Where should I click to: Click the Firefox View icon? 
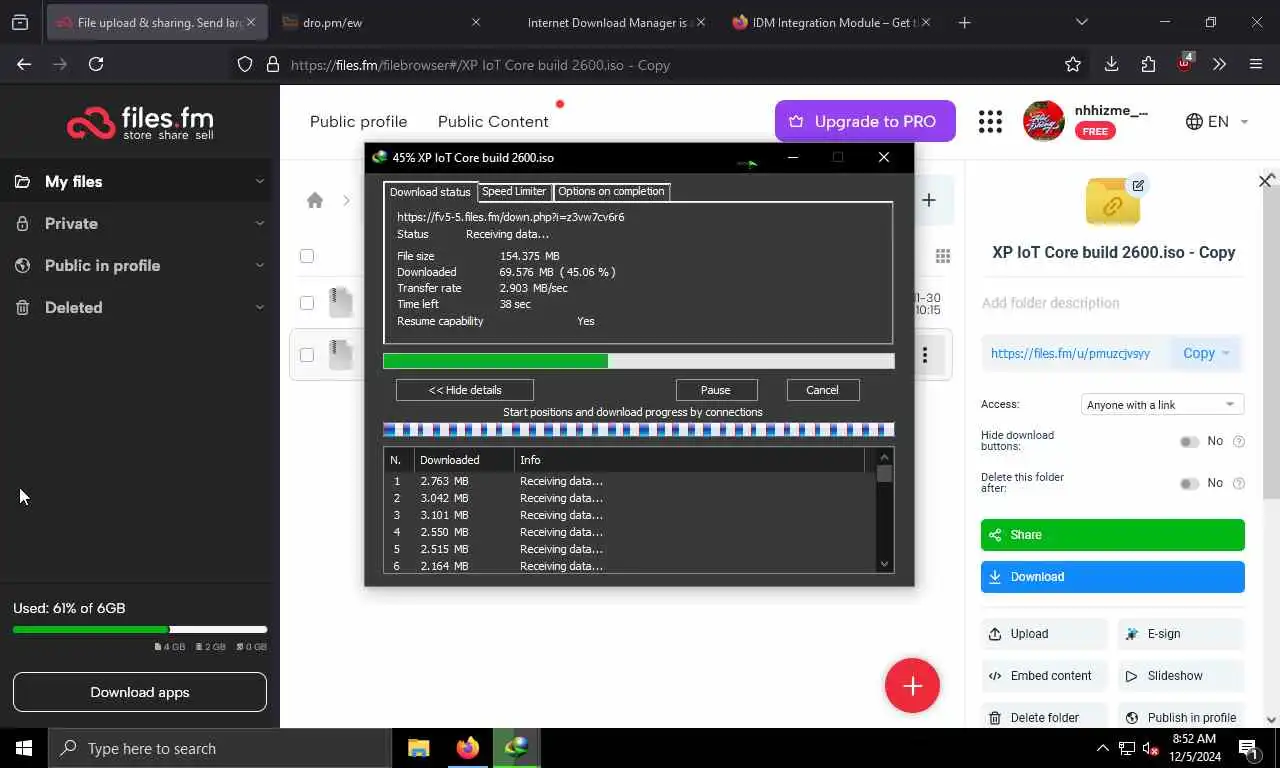click(20, 22)
